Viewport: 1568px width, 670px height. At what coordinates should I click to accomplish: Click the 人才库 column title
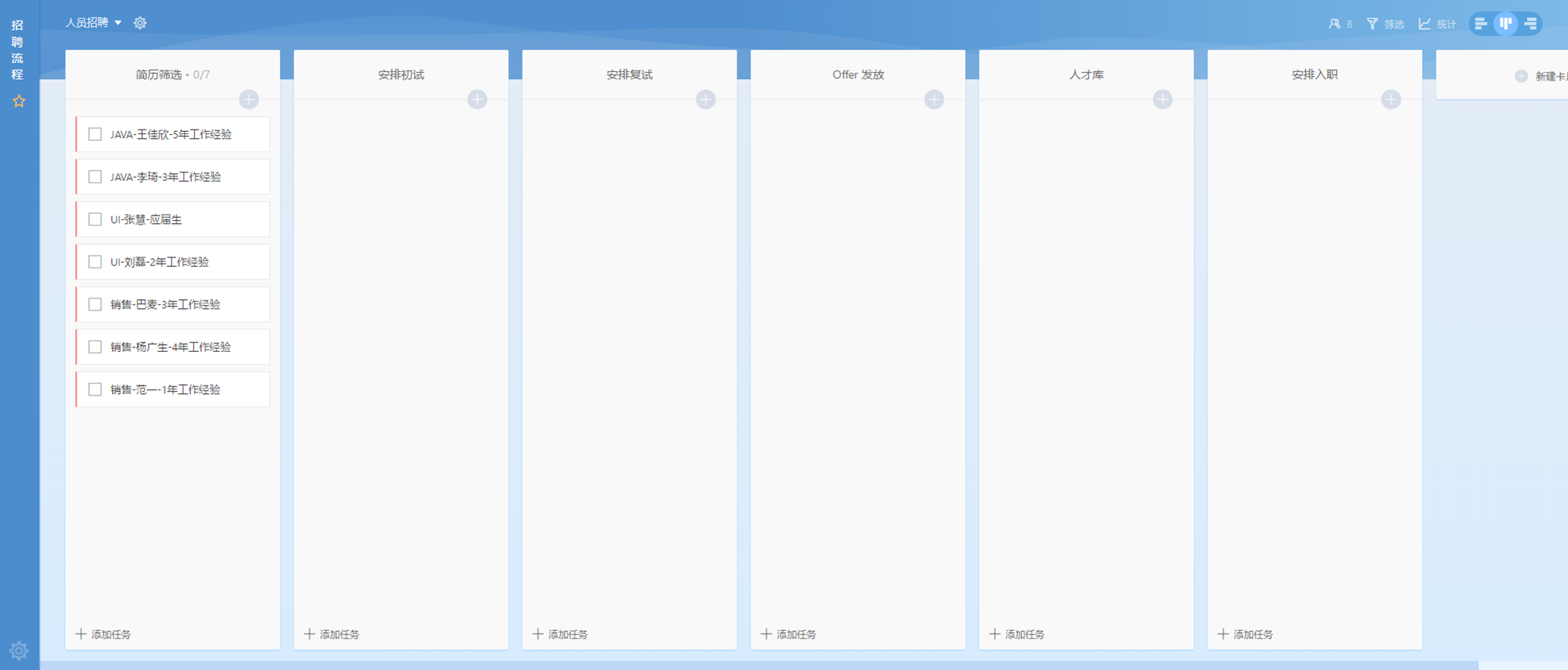[1086, 74]
